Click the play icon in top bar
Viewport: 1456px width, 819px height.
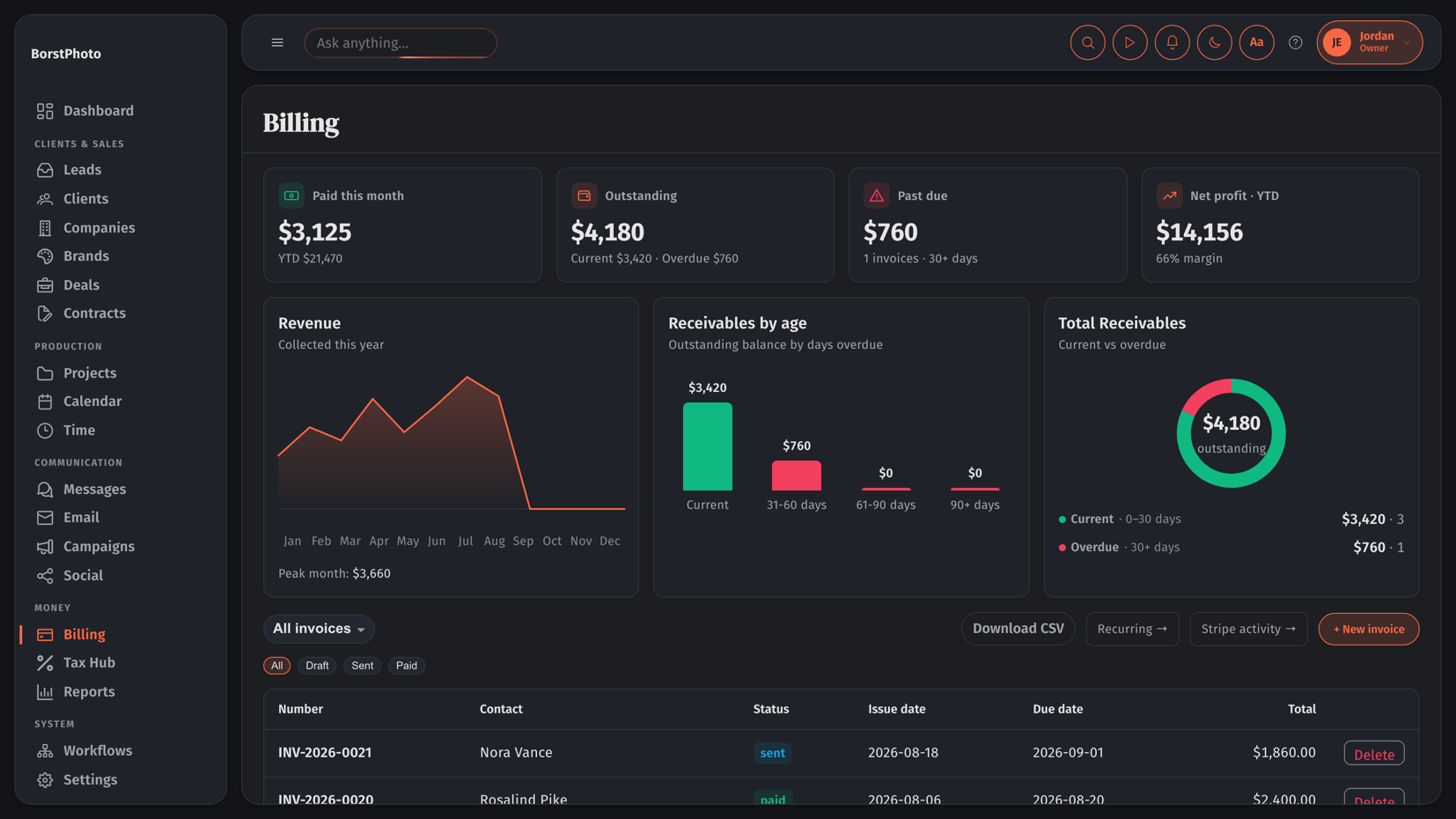pos(1130,42)
